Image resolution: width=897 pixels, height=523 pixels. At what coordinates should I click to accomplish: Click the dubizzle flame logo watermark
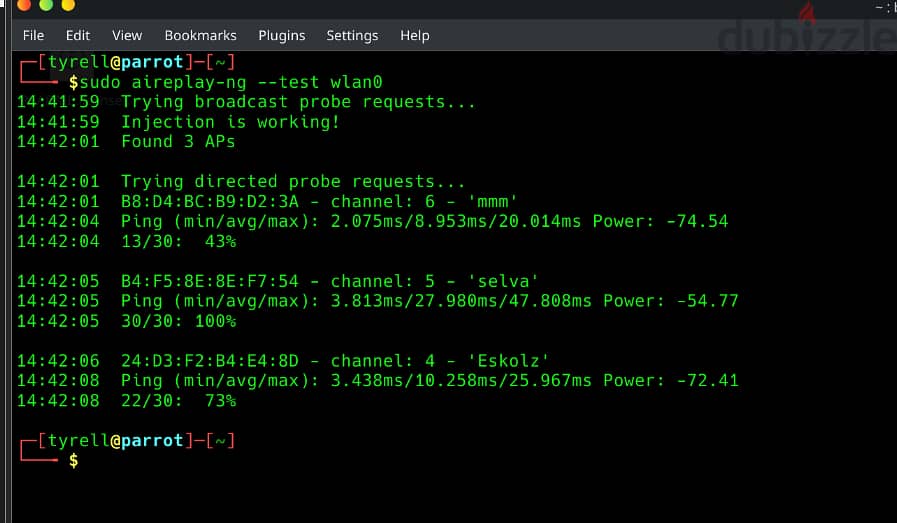tap(807, 13)
